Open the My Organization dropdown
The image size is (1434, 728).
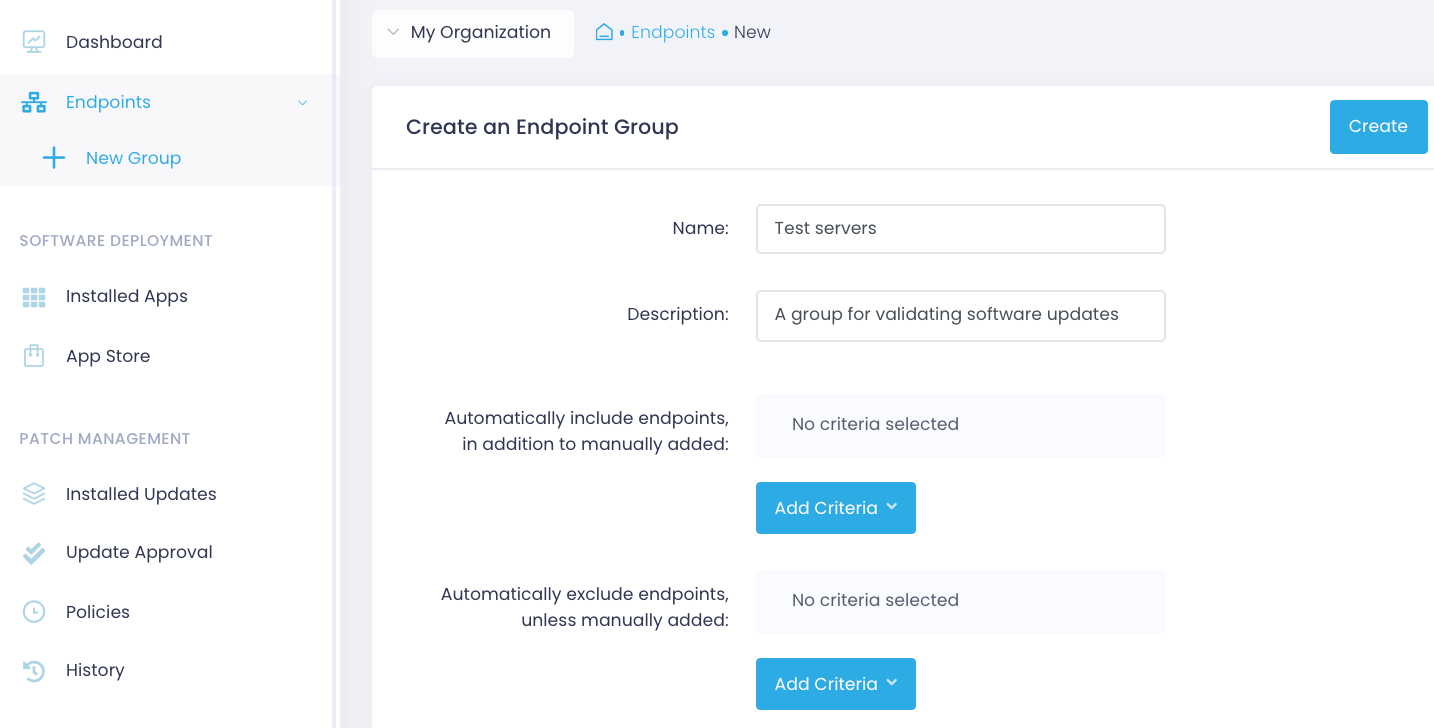click(473, 33)
